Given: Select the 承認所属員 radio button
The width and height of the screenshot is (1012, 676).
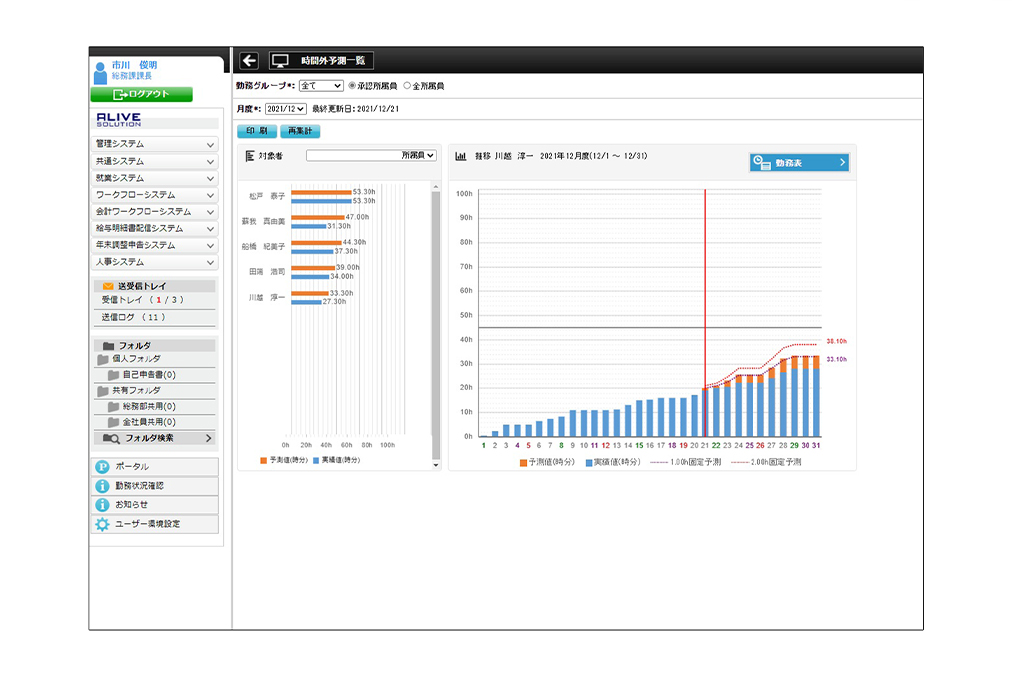Looking at the screenshot, I should (351, 86).
